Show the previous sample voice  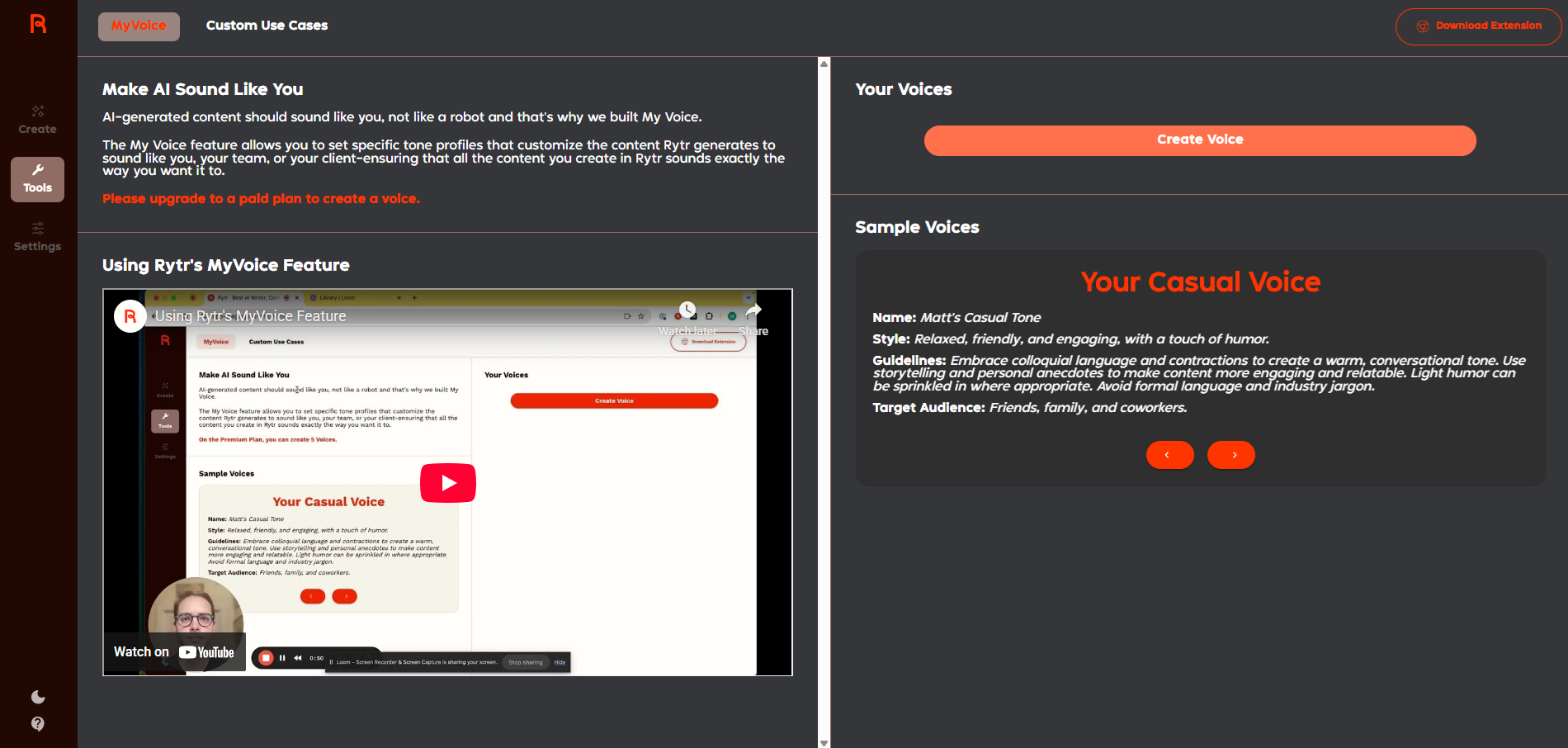1169,454
